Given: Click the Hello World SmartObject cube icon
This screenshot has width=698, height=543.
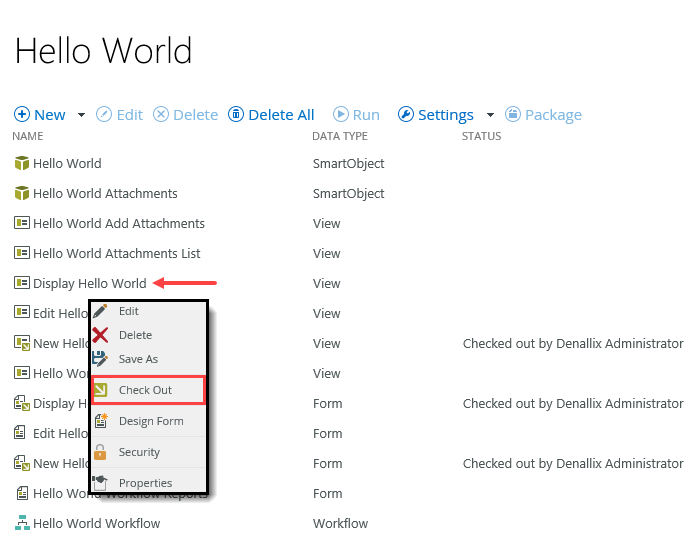Looking at the screenshot, I should [x=22, y=163].
